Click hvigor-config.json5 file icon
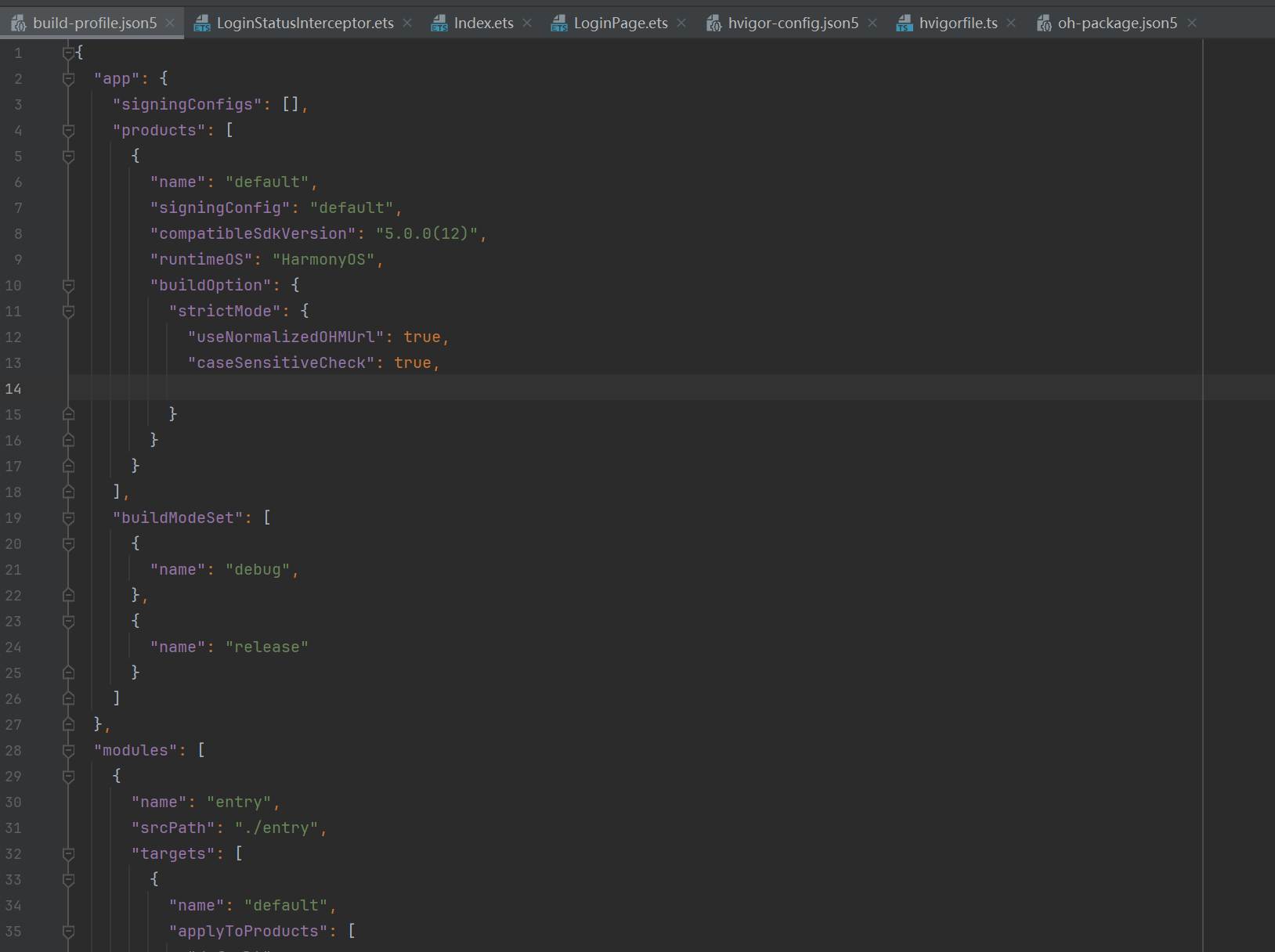Screen dimensions: 1275x952 pos(713,23)
